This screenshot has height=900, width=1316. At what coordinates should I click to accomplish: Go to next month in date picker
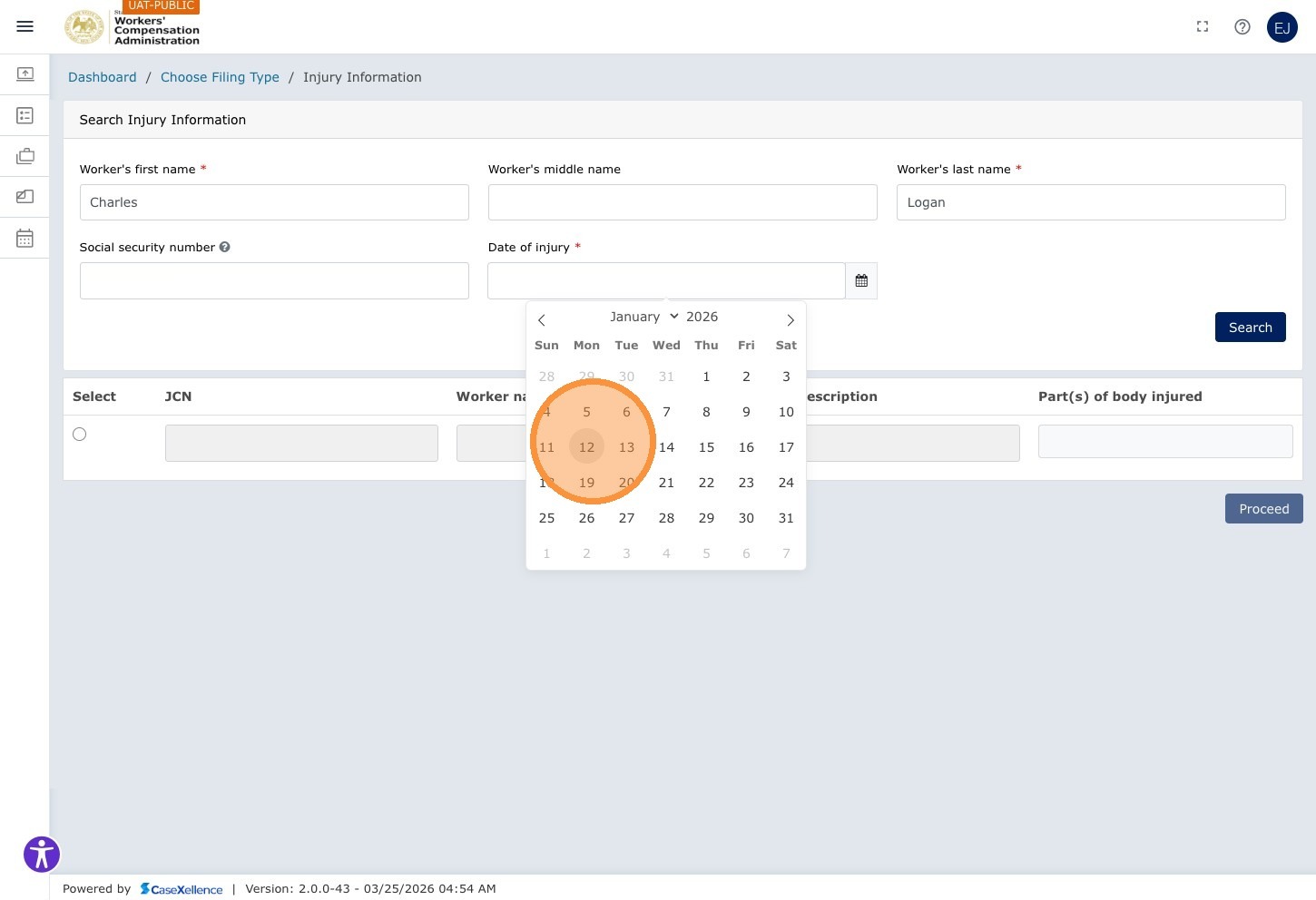(791, 320)
